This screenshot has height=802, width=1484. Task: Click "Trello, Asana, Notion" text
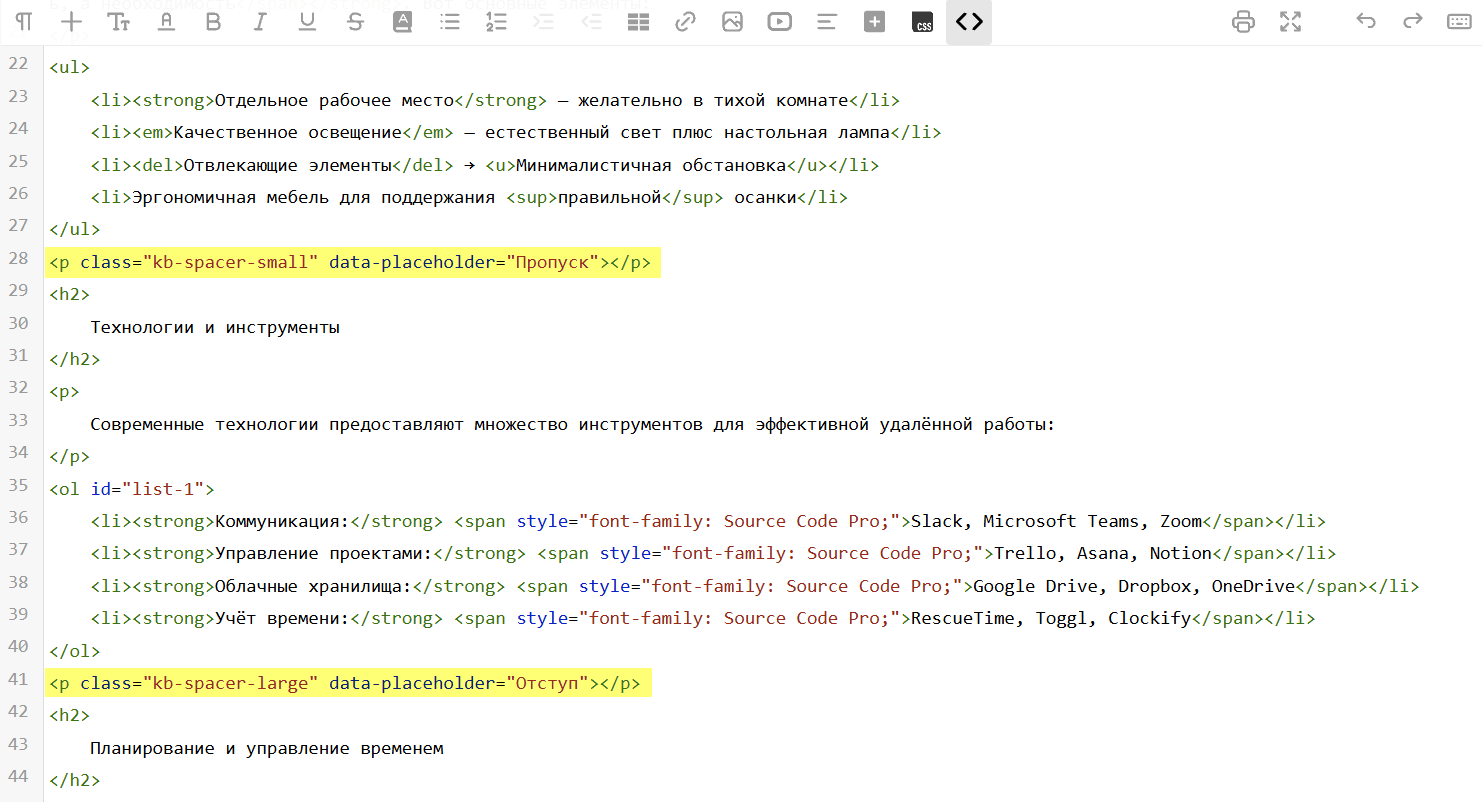(1103, 553)
